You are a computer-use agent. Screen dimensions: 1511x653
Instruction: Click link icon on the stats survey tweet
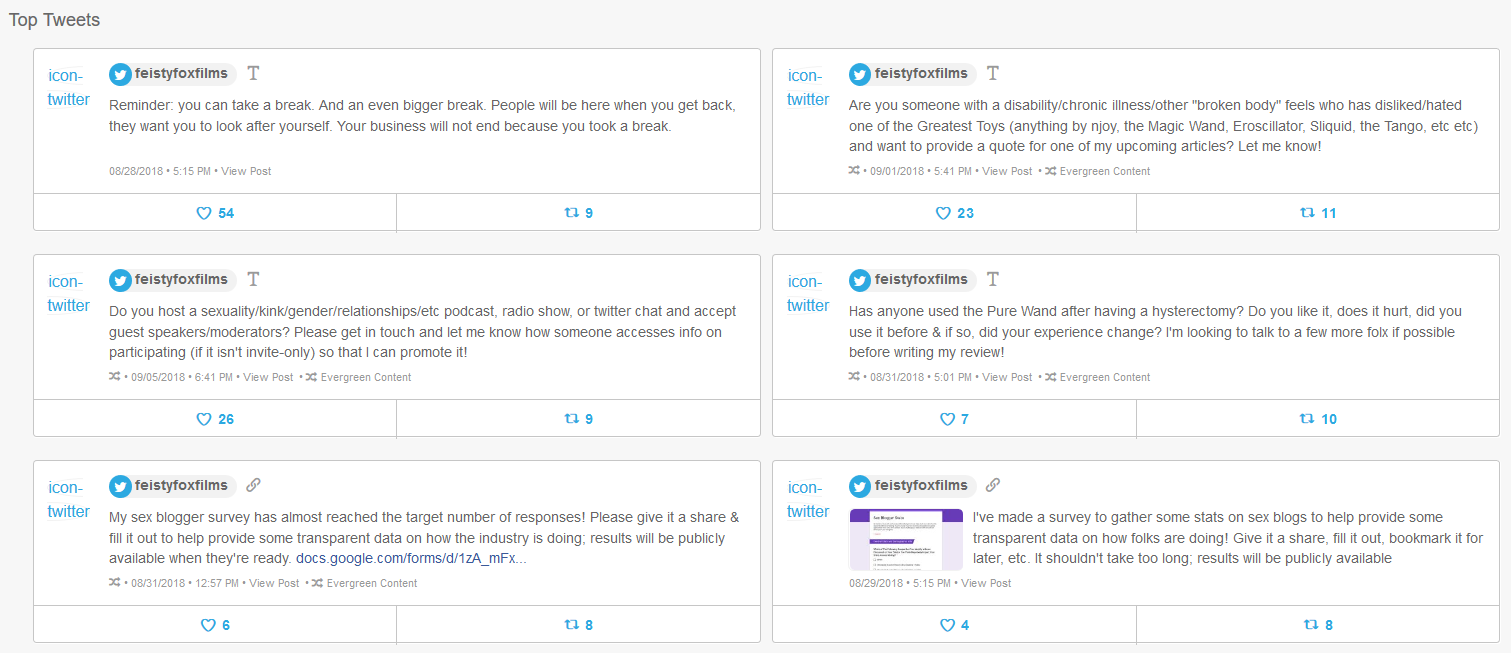[993, 485]
